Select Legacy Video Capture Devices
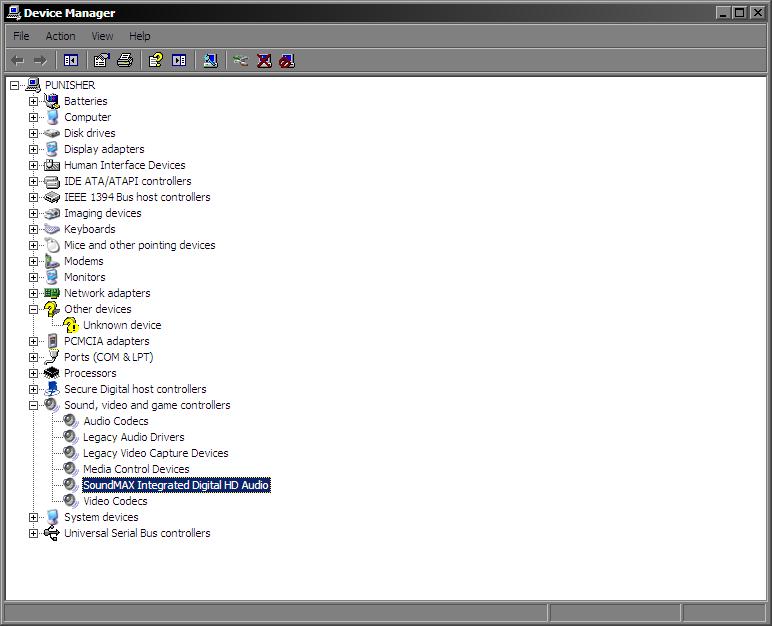772x626 pixels. (156, 453)
